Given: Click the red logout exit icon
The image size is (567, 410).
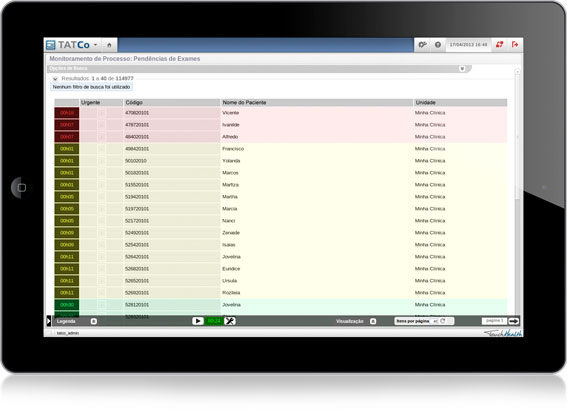Looking at the screenshot, I should pyautogui.click(x=515, y=44).
